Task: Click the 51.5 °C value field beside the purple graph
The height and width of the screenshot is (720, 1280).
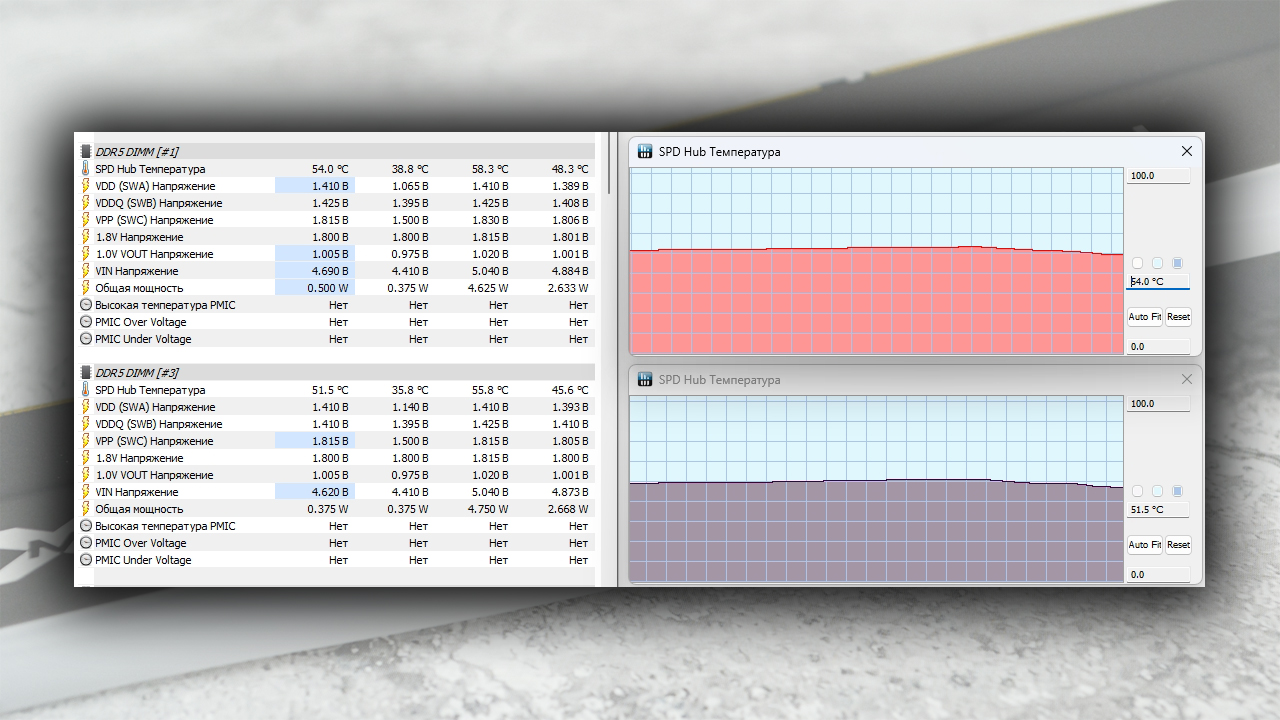Action: pos(1158,510)
